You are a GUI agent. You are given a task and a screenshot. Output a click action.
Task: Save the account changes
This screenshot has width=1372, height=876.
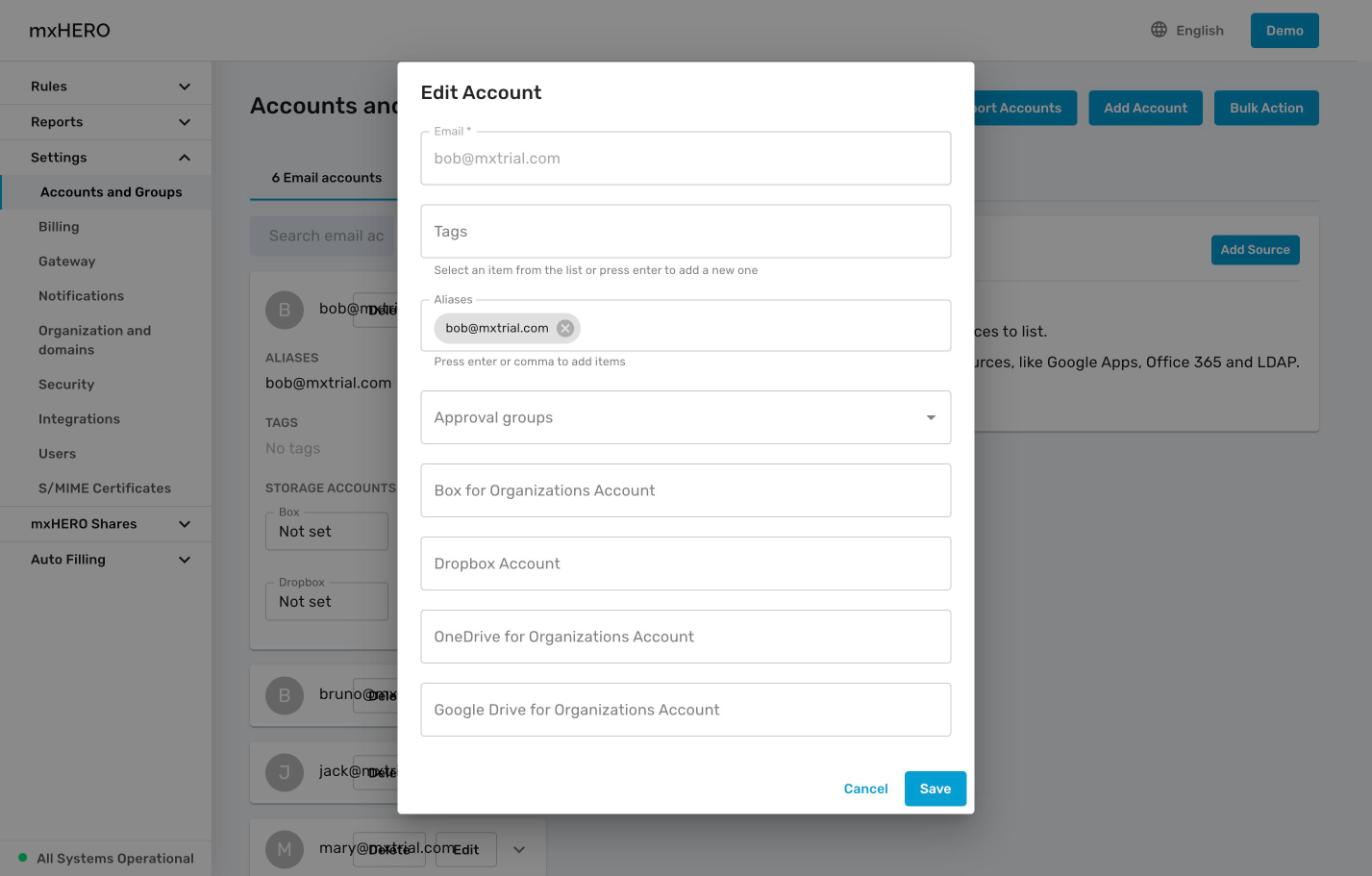coord(935,789)
